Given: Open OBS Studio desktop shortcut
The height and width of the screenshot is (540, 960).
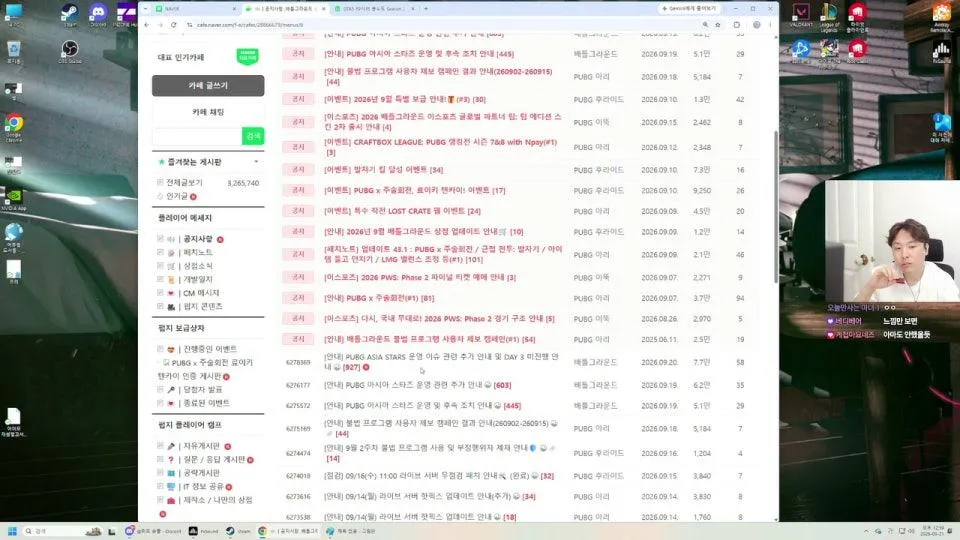Looking at the screenshot, I should click(x=70, y=51).
